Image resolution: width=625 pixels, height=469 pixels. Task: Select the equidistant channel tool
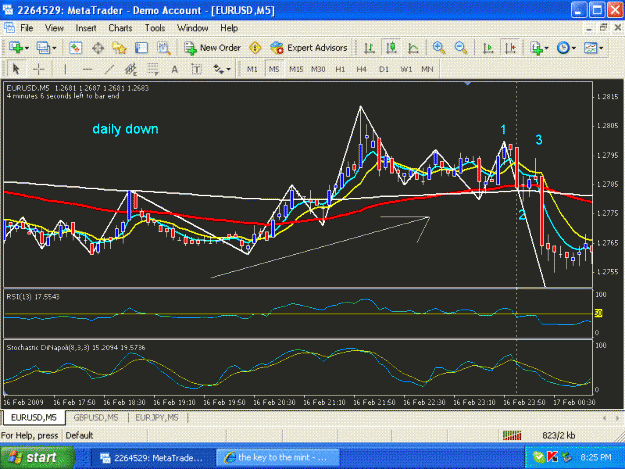point(131,69)
